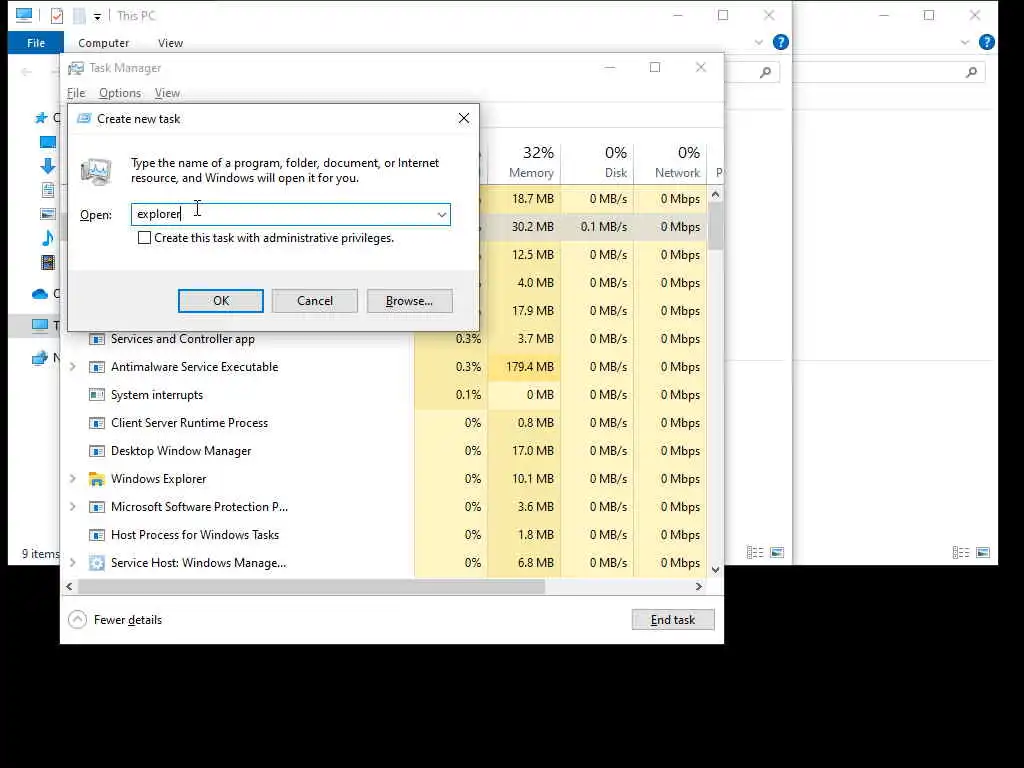Switch to large icons view in rightmost window

click(983, 552)
